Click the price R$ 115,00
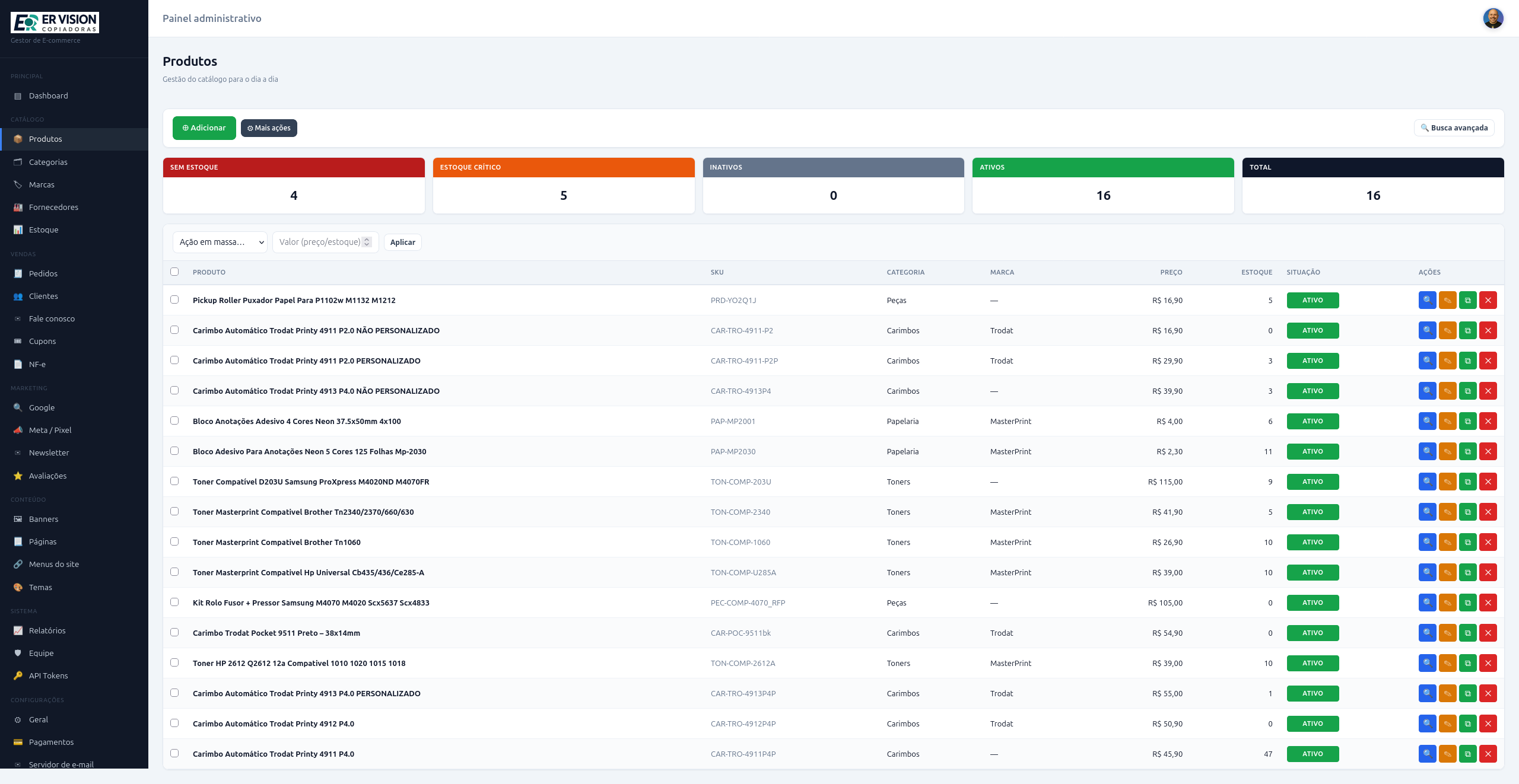1519x784 pixels. [x=1165, y=482]
